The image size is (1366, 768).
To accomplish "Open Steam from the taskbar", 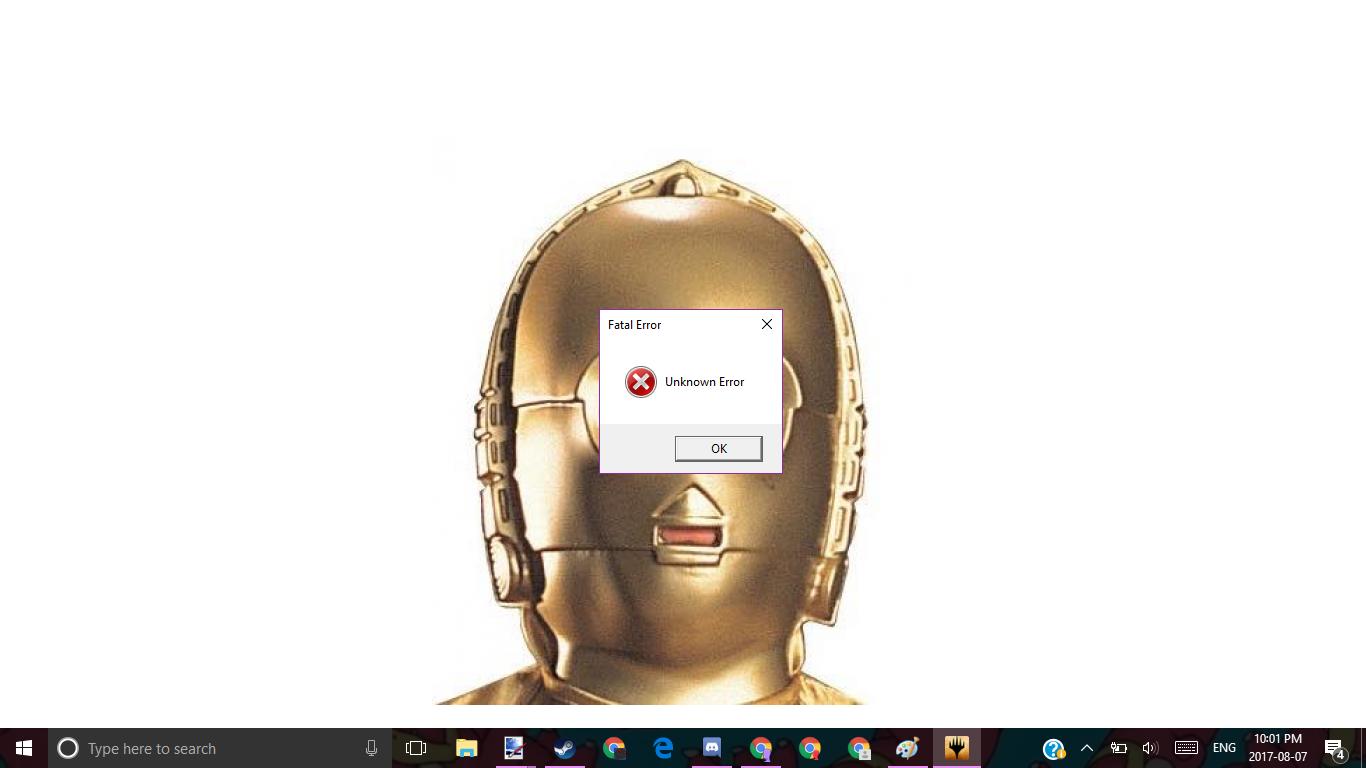I will [x=565, y=748].
